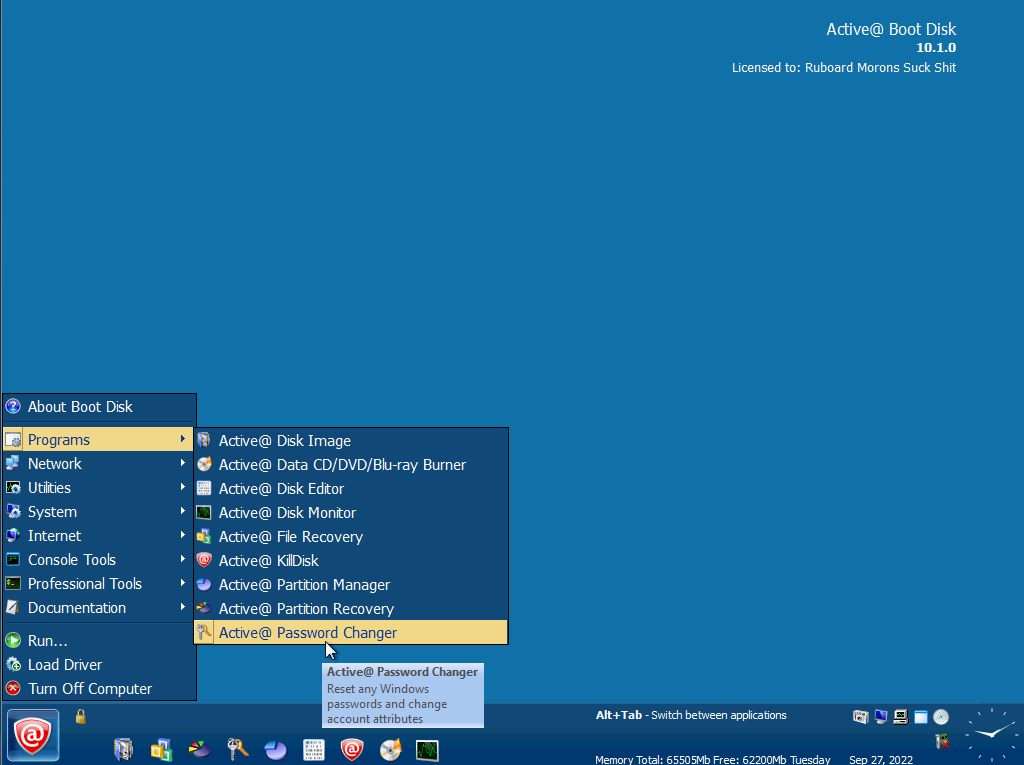Launch Active@ Password Changer via the key icon

pyautogui.click(x=237, y=749)
